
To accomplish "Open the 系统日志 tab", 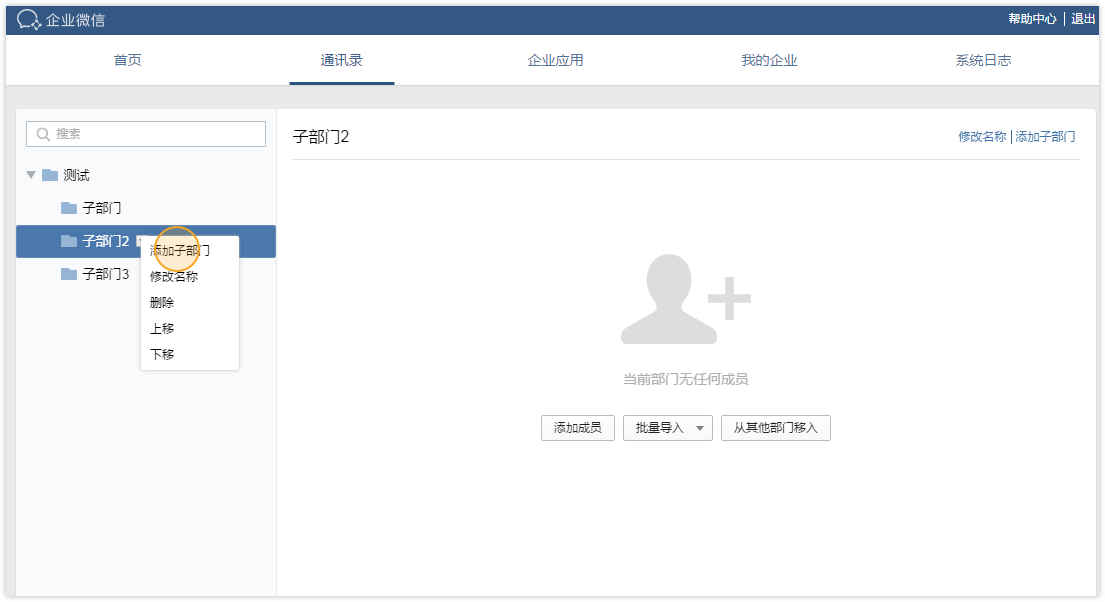I will pos(982,60).
